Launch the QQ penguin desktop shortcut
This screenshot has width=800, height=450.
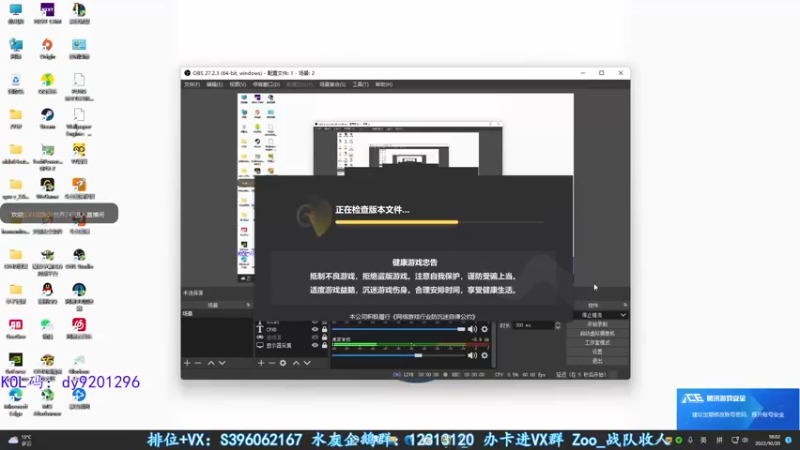pyautogui.click(x=47, y=293)
